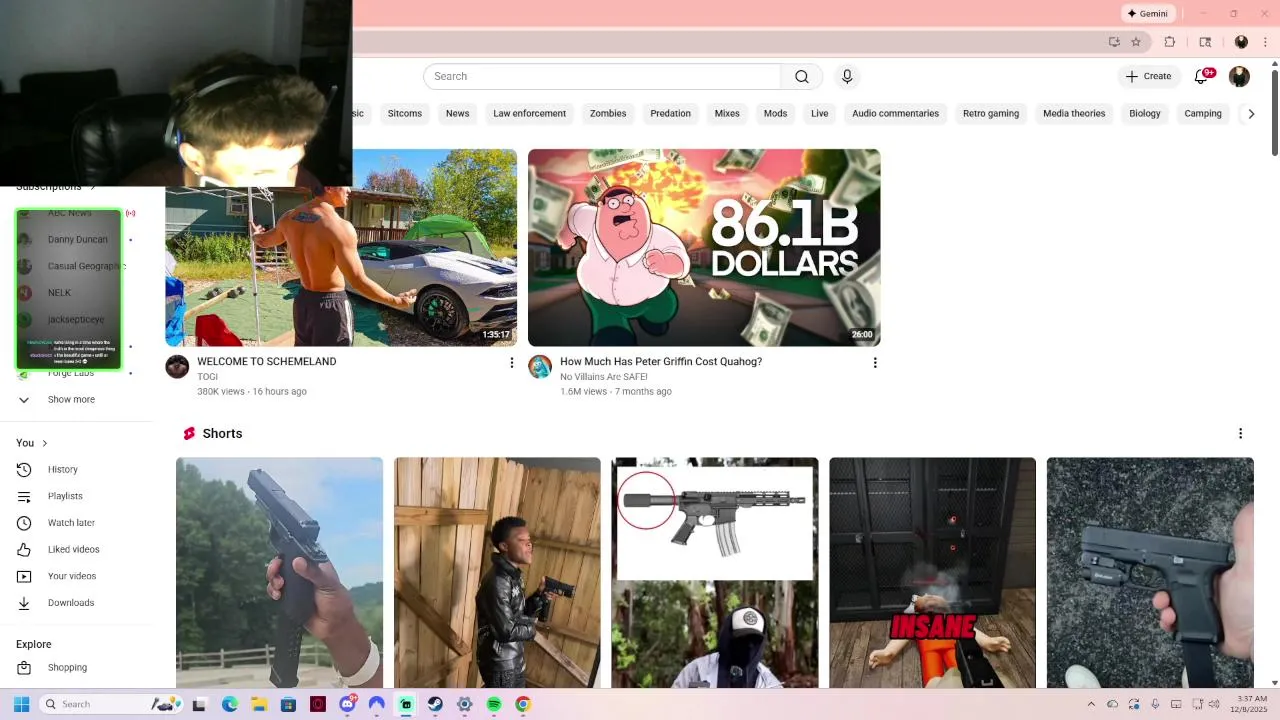The height and width of the screenshot is (720, 1280).
Task: Click the Create button
Action: tap(1147, 76)
